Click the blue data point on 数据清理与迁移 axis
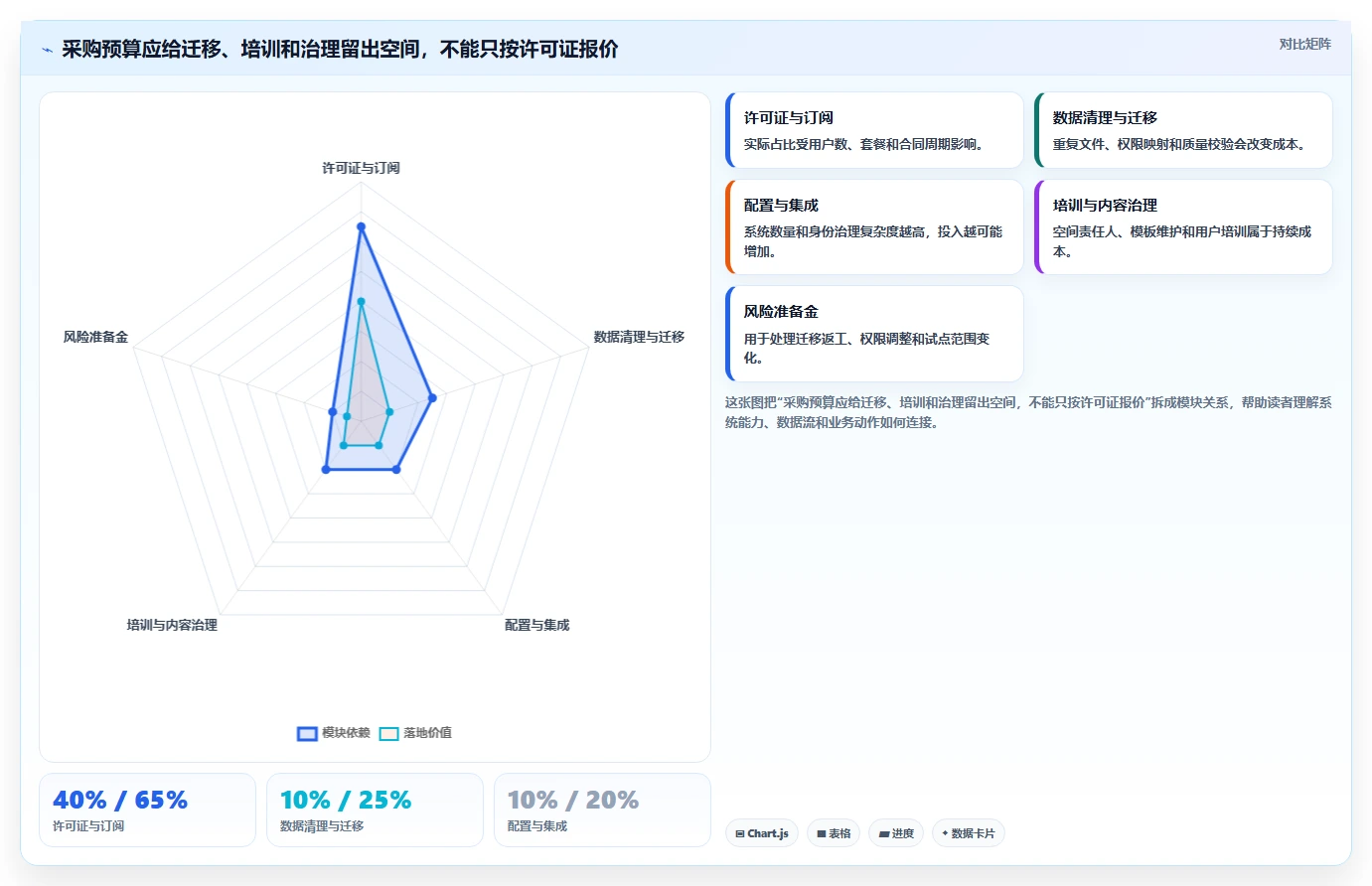Viewport: 1372px width, 886px height. coord(432,398)
